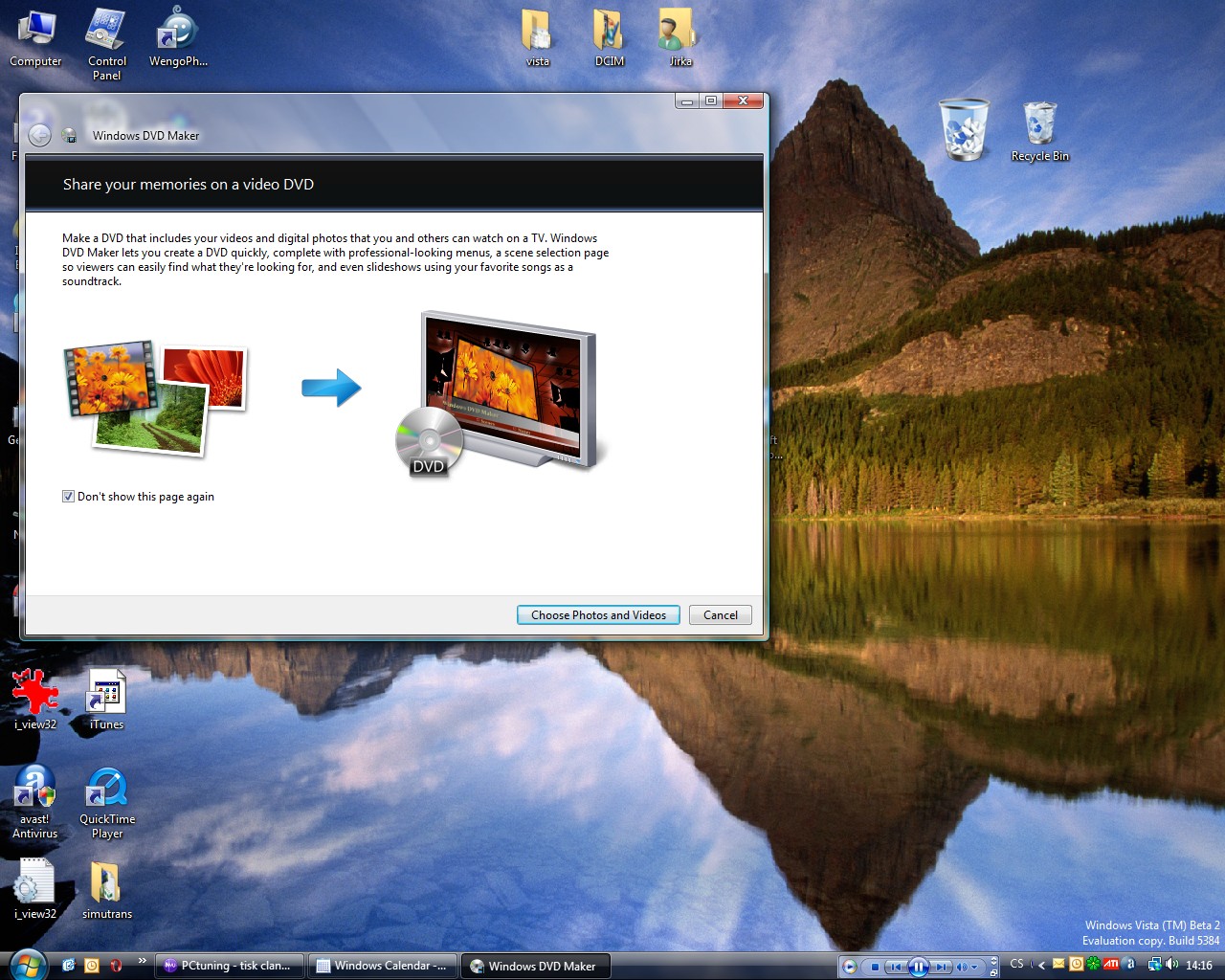Click the Media Player toolbar logo button
The image size is (1225, 980).
(849, 967)
